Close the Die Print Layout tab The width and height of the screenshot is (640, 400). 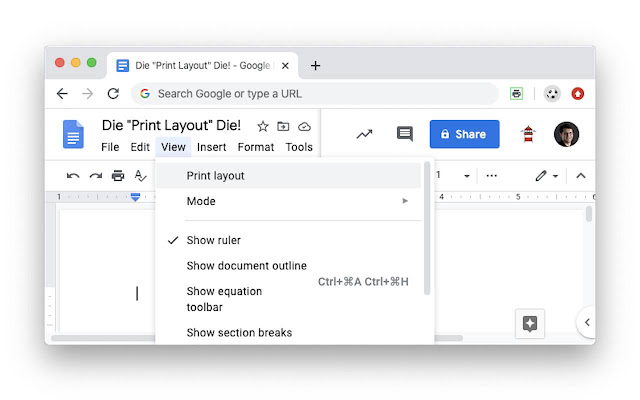(x=285, y=66)
